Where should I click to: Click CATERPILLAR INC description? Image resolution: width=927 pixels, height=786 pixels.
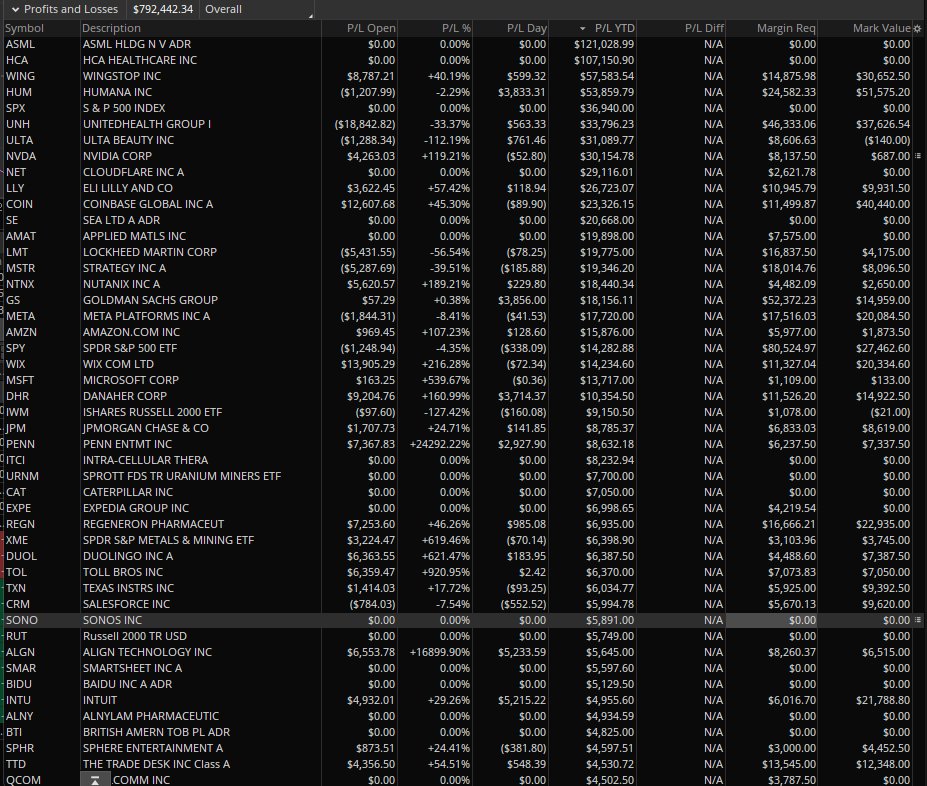tap(128, 492)
